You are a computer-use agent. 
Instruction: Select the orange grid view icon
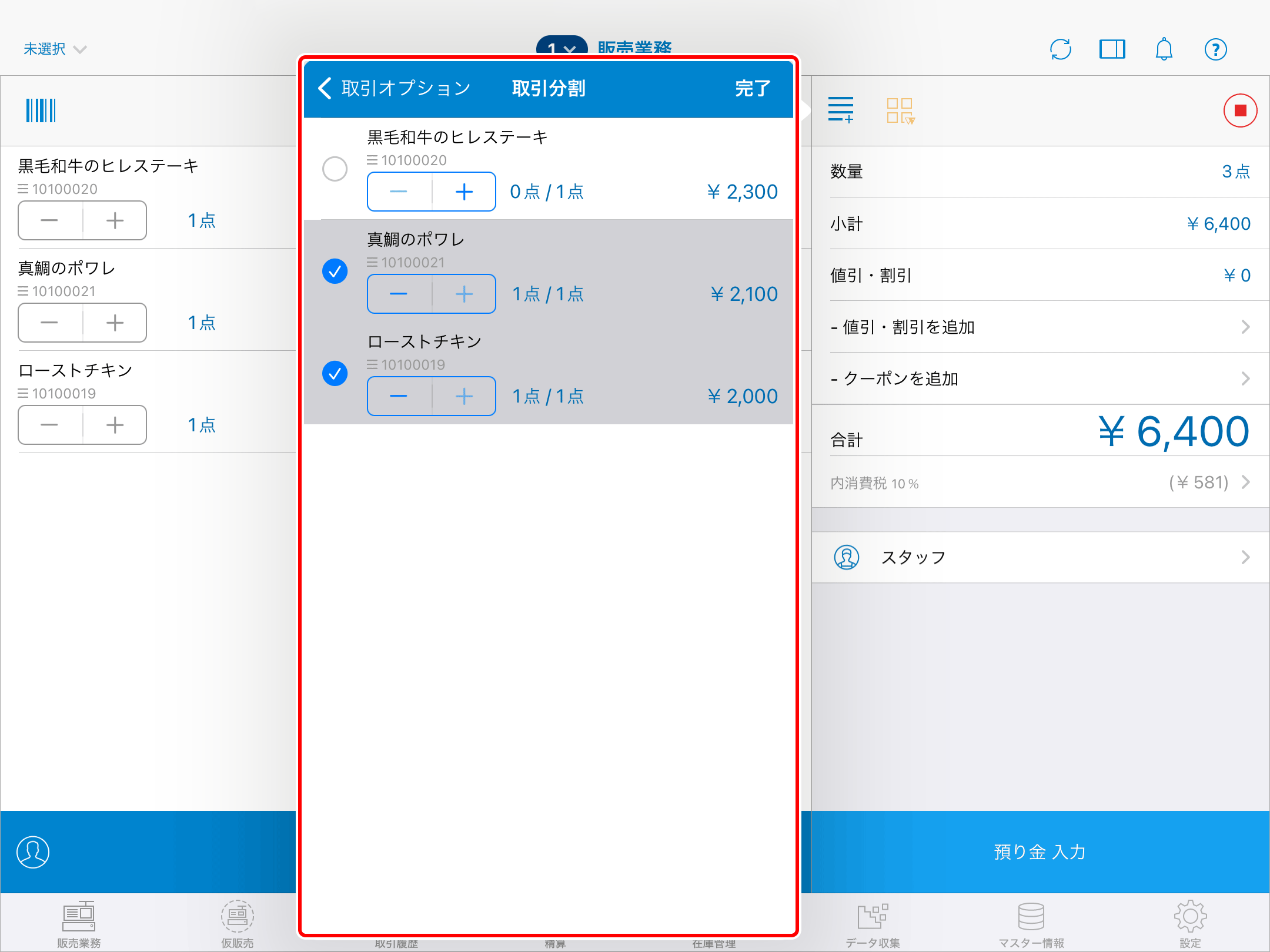pyautogui.click(x=900, y=110)
